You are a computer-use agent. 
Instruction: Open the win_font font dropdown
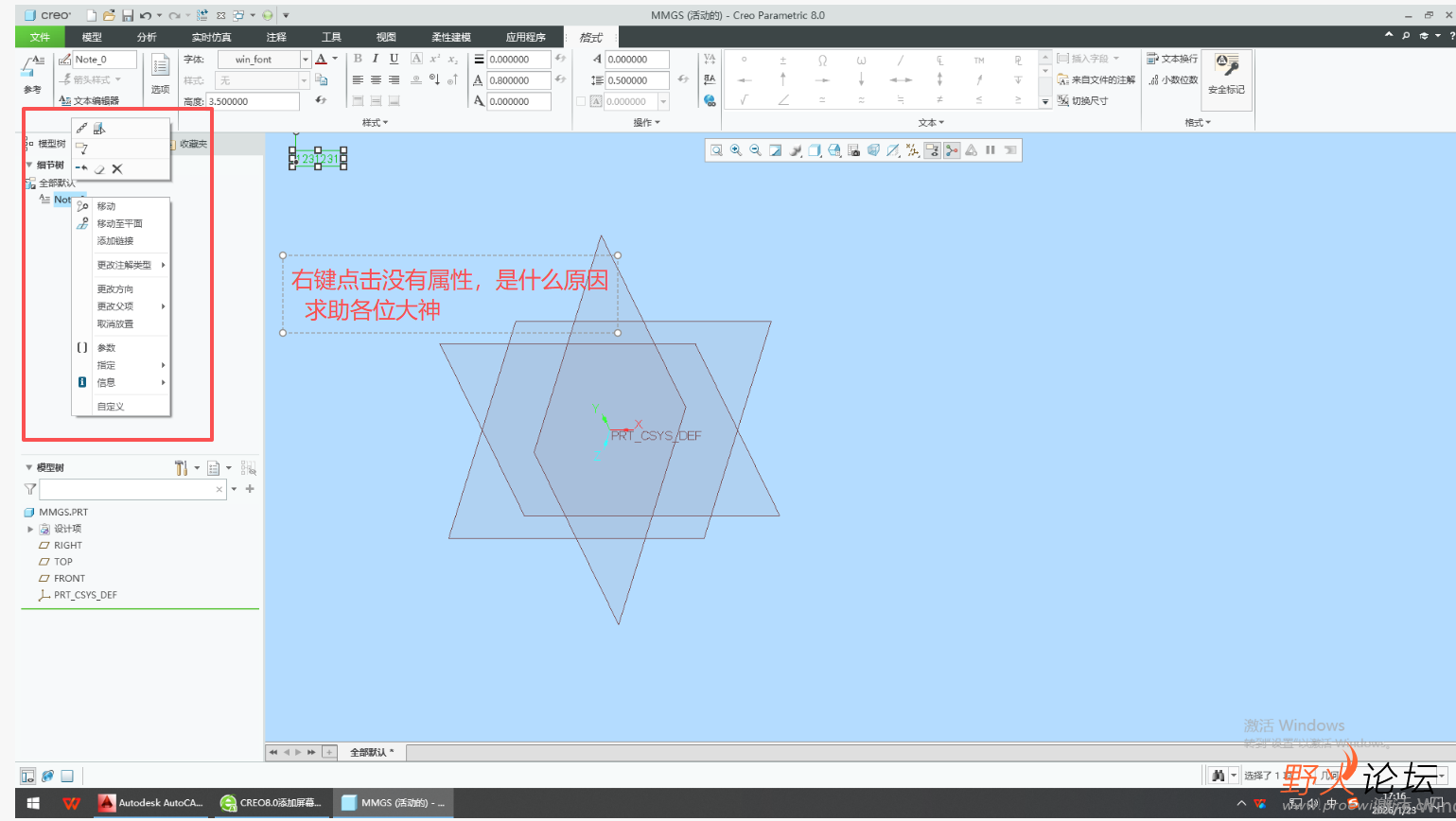coord(305,60)
